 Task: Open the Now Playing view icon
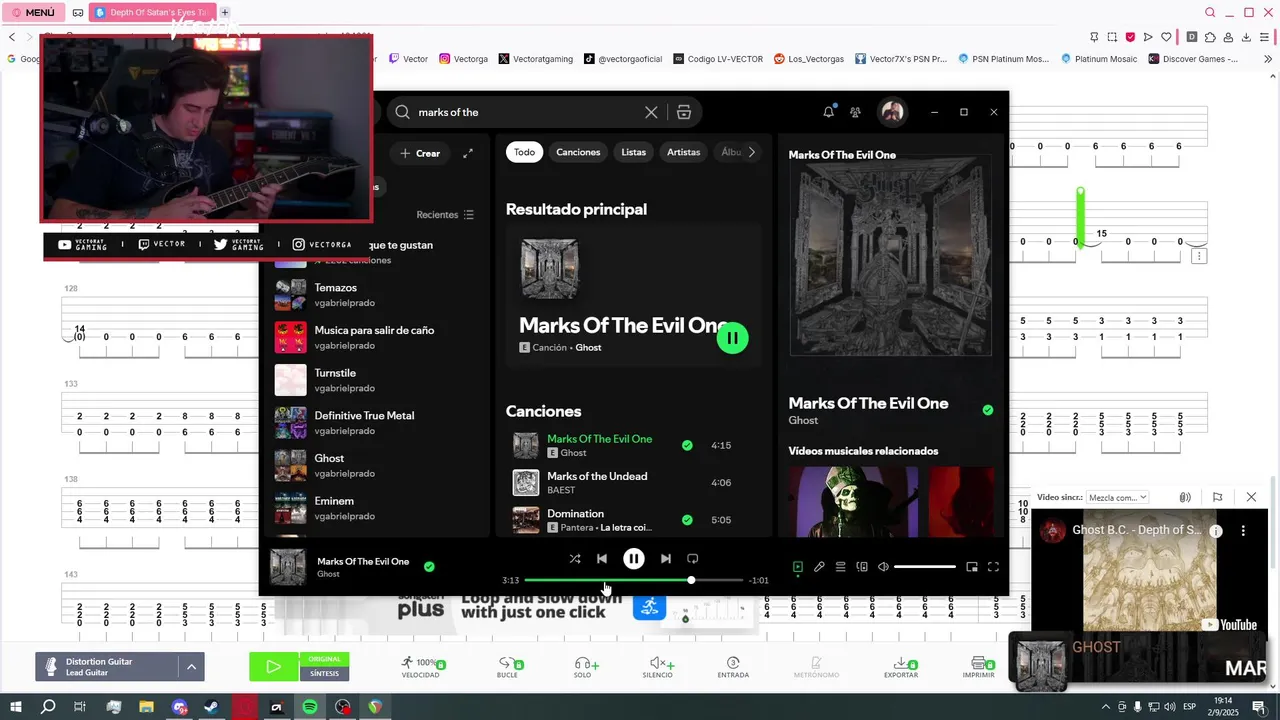(x=798, y=567)
